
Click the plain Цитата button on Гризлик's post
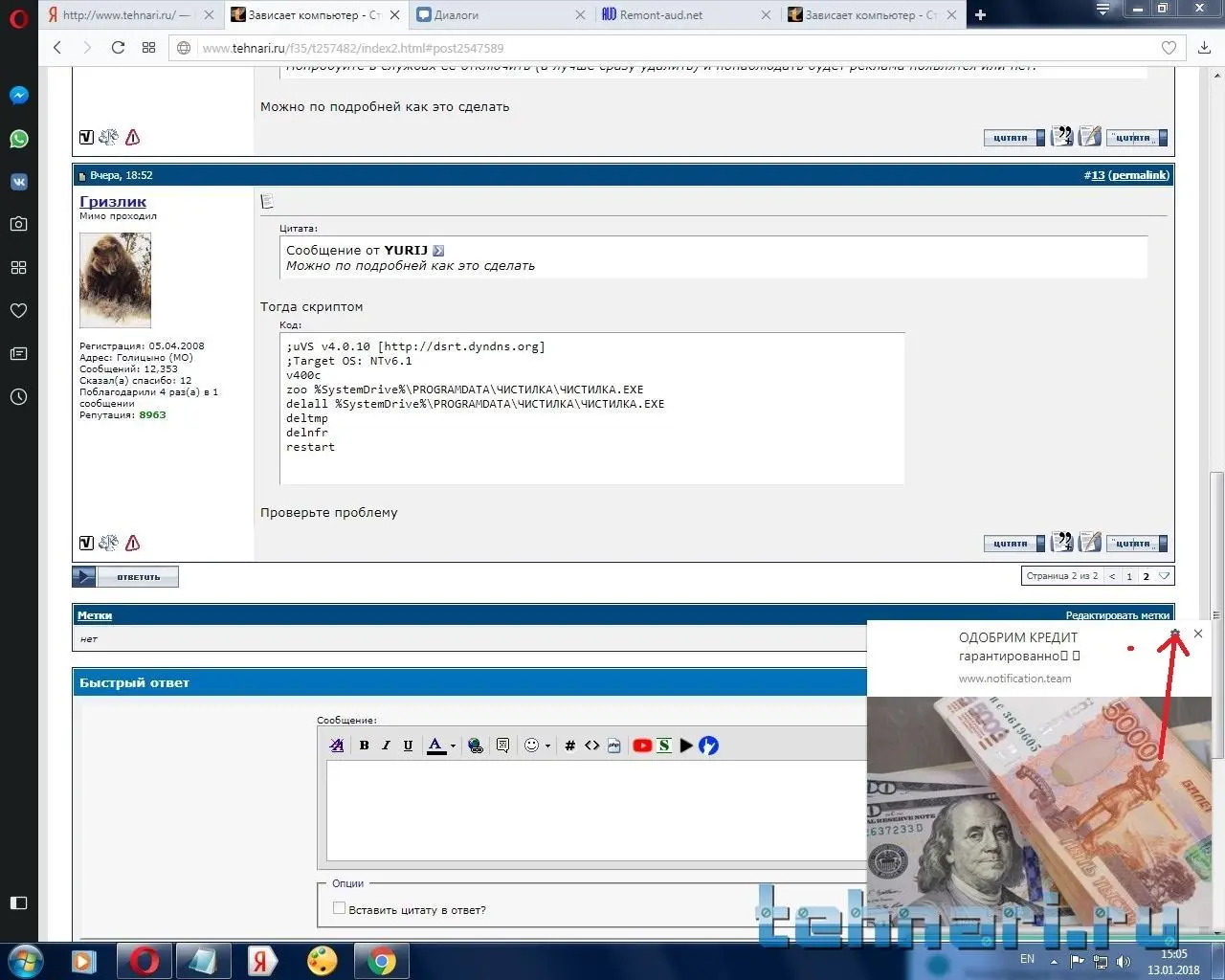click(1013, 544)
